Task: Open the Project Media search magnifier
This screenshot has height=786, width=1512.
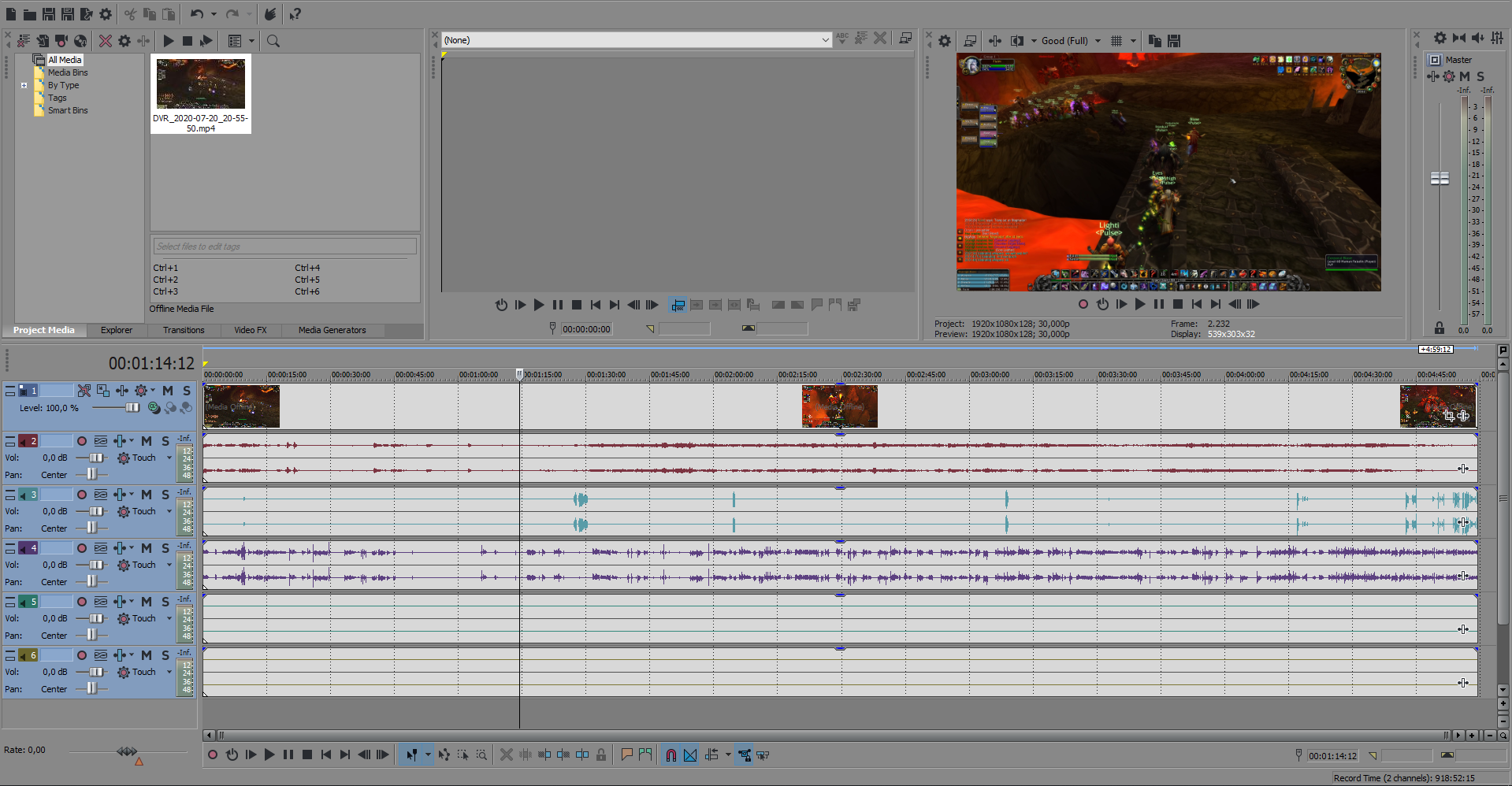Action: click(273, 41)
